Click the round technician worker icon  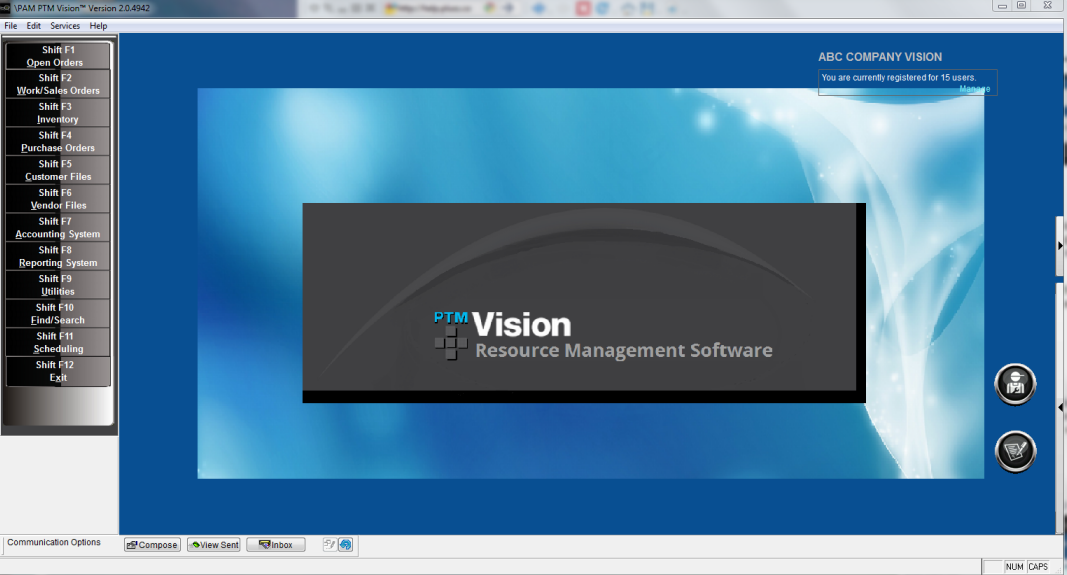[x=1015, y=384]
